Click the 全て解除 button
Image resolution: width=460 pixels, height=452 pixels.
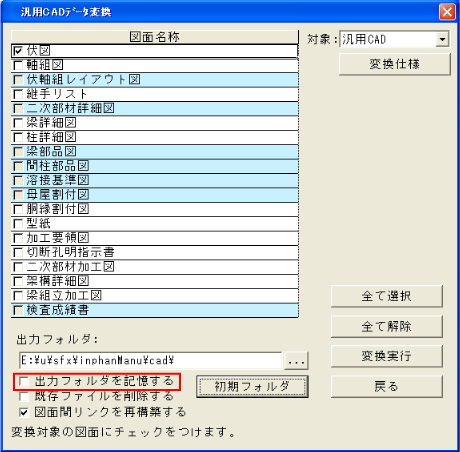(x=387, y=326)
